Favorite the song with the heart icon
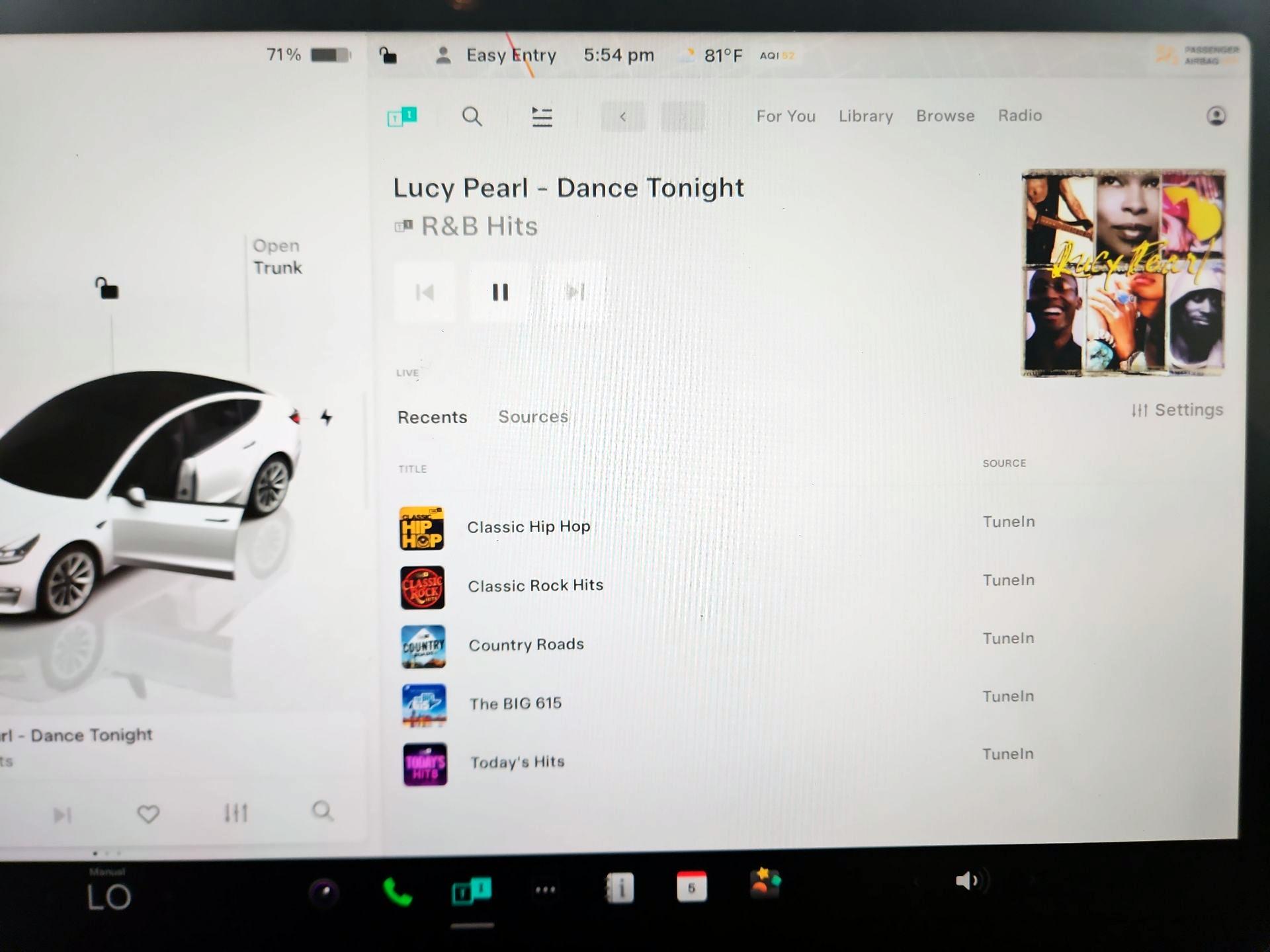Image resolution: width=1270 pixels, height=952 pixels. tap(148, 814)
